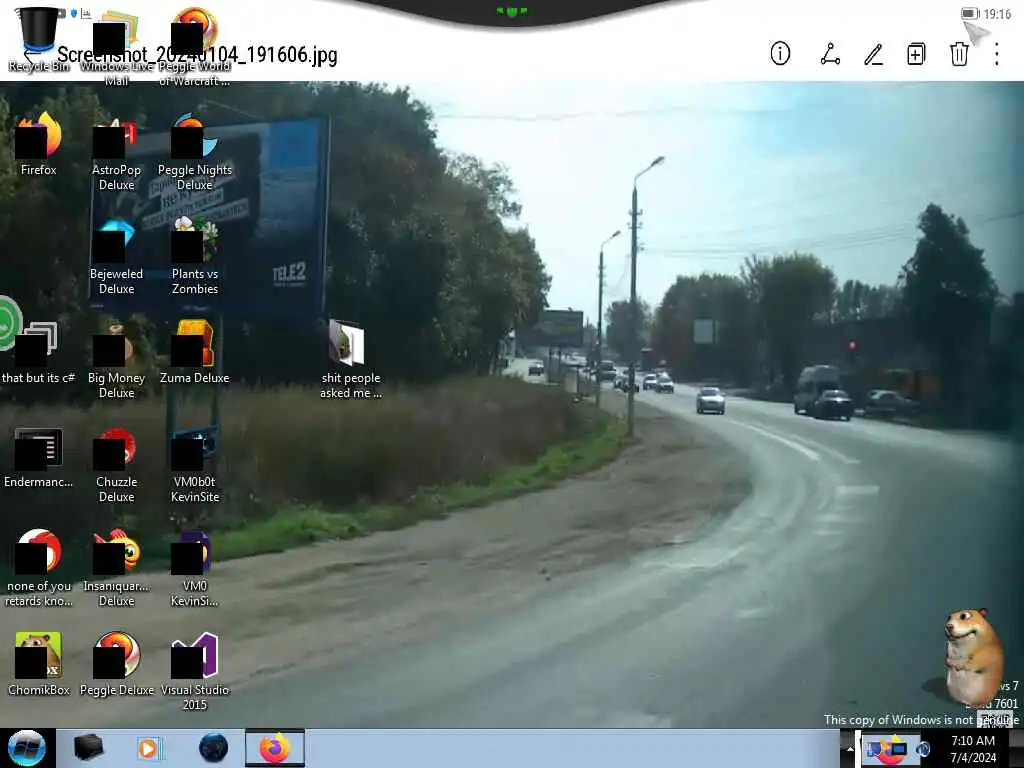
Task: Open the media player taskbar icon
Action: pyautogui.click(x=149, y=748)
